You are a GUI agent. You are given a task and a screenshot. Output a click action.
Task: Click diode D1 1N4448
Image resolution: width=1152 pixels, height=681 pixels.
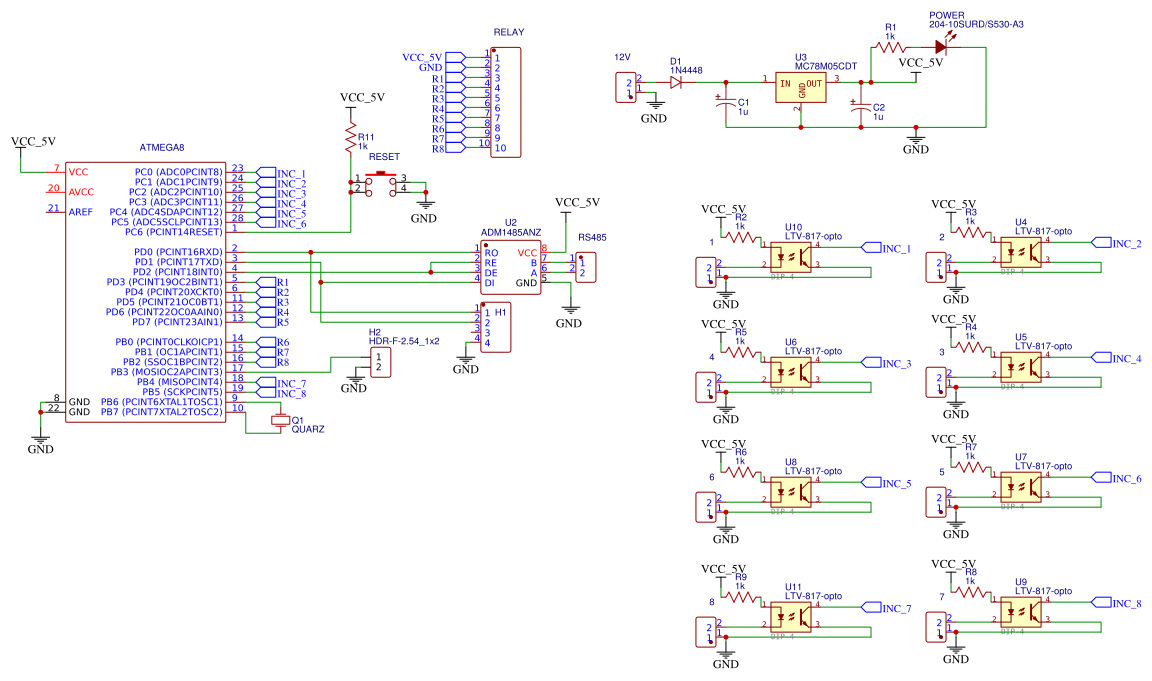click(x=678, y=82)
